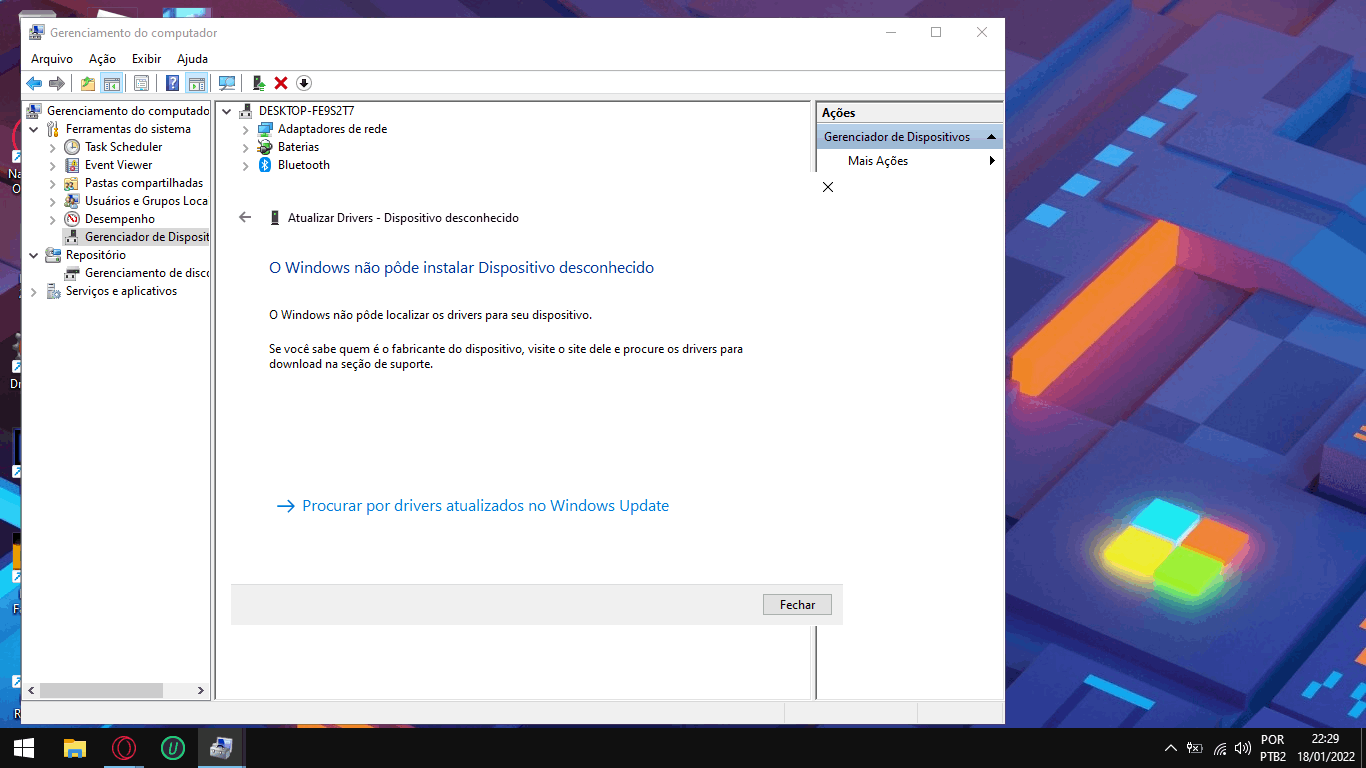Click the Fechar button
The height and width of the screenshot is (768, 1366).
[x=797, y=604]
